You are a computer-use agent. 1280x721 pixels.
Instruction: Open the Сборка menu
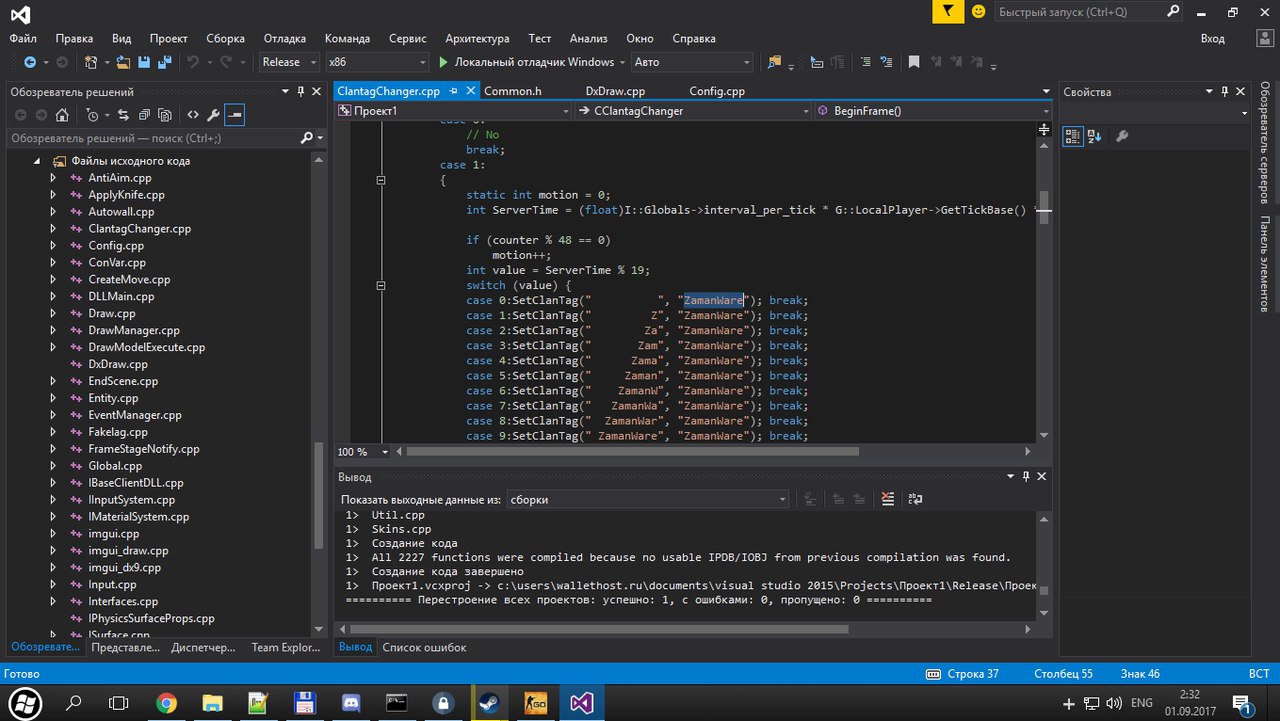225,38
